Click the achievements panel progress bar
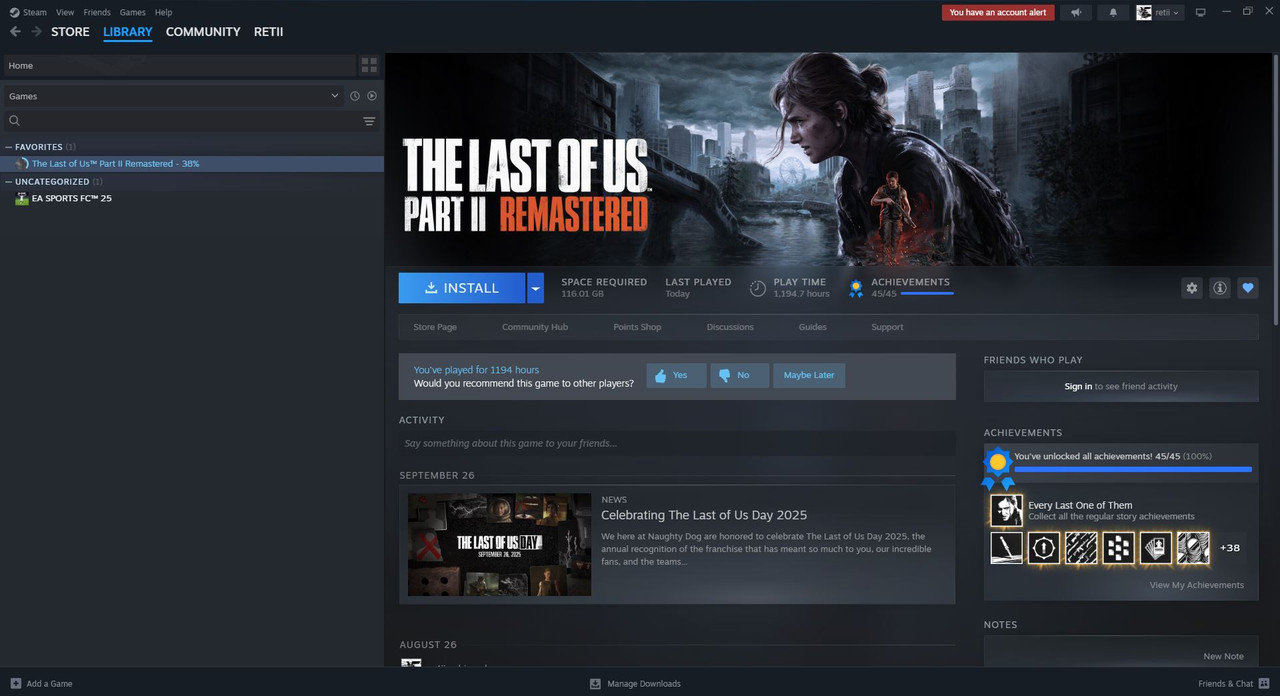1280x696 pixels. click(x=1133, y=468)
